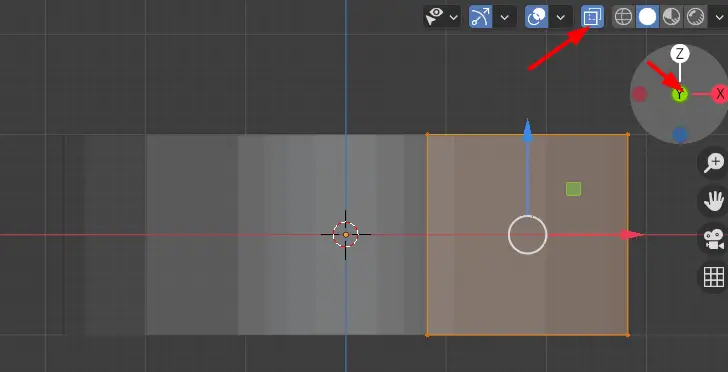Toggle viewport overlays button
728x372 pixels.
point(536,17)
